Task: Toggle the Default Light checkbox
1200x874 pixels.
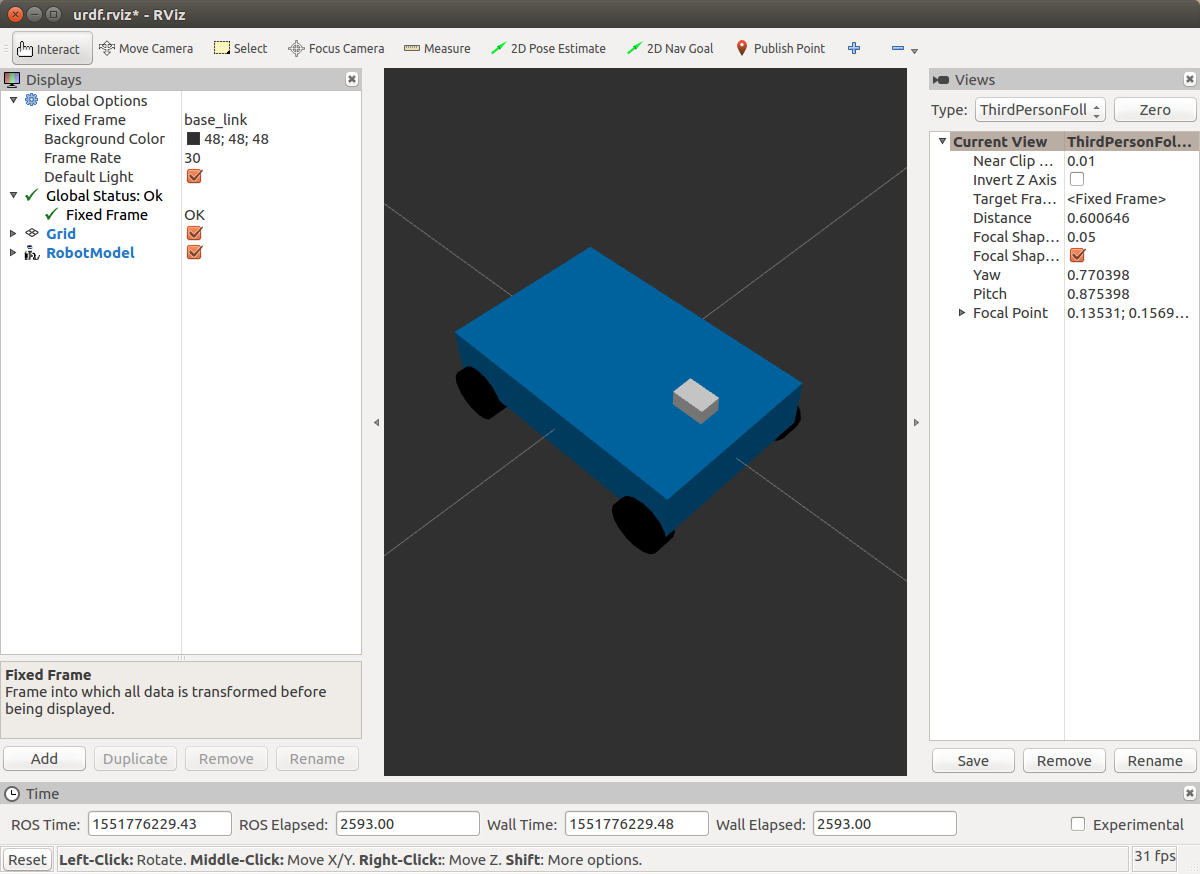Action: (x=195, y=176)
